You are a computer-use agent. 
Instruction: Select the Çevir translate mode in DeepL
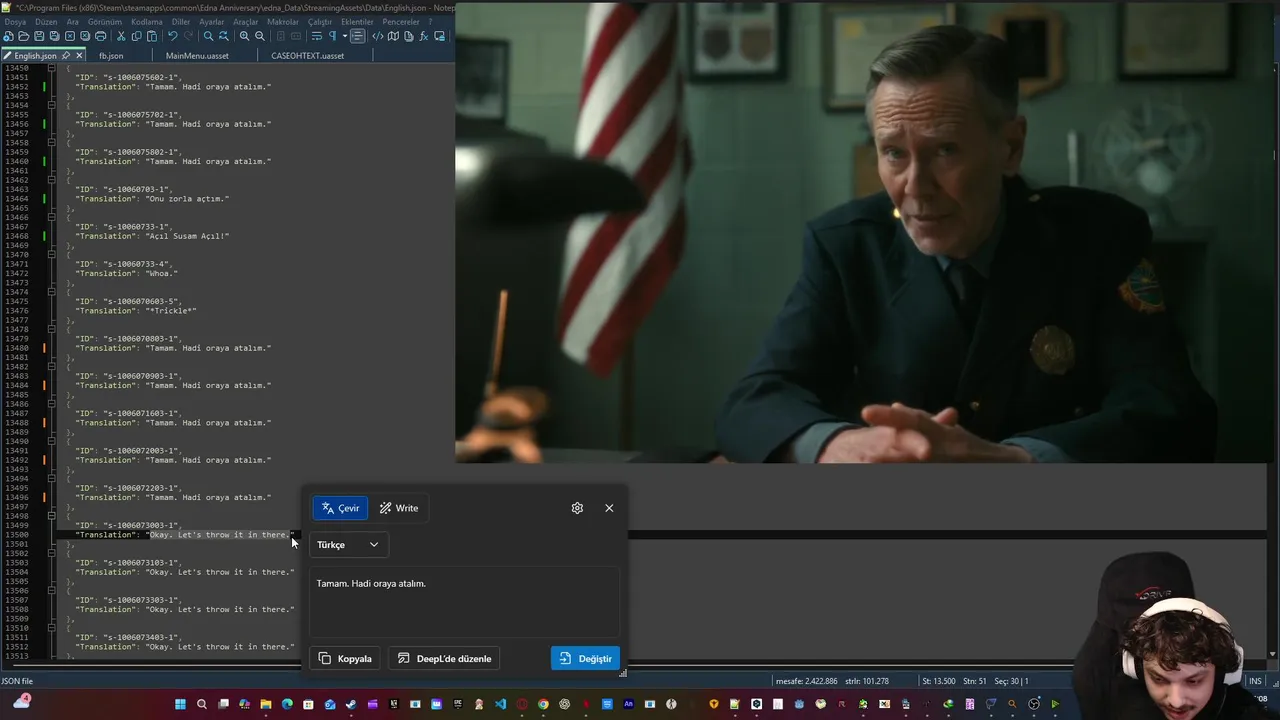click(x=340, y=508)
